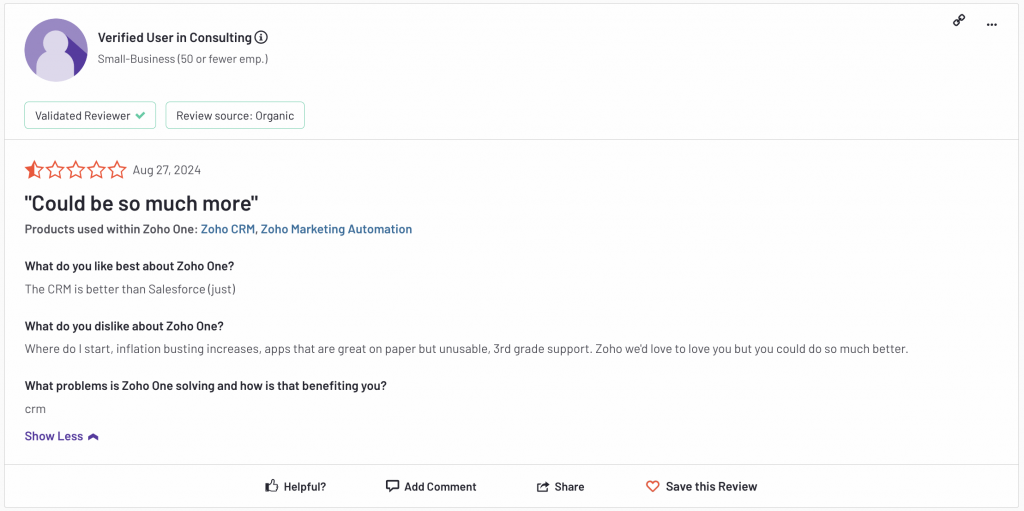Screen dimensions: 1024x511
Task: Click the fifth empty star in rating
Action: (117, 170)
